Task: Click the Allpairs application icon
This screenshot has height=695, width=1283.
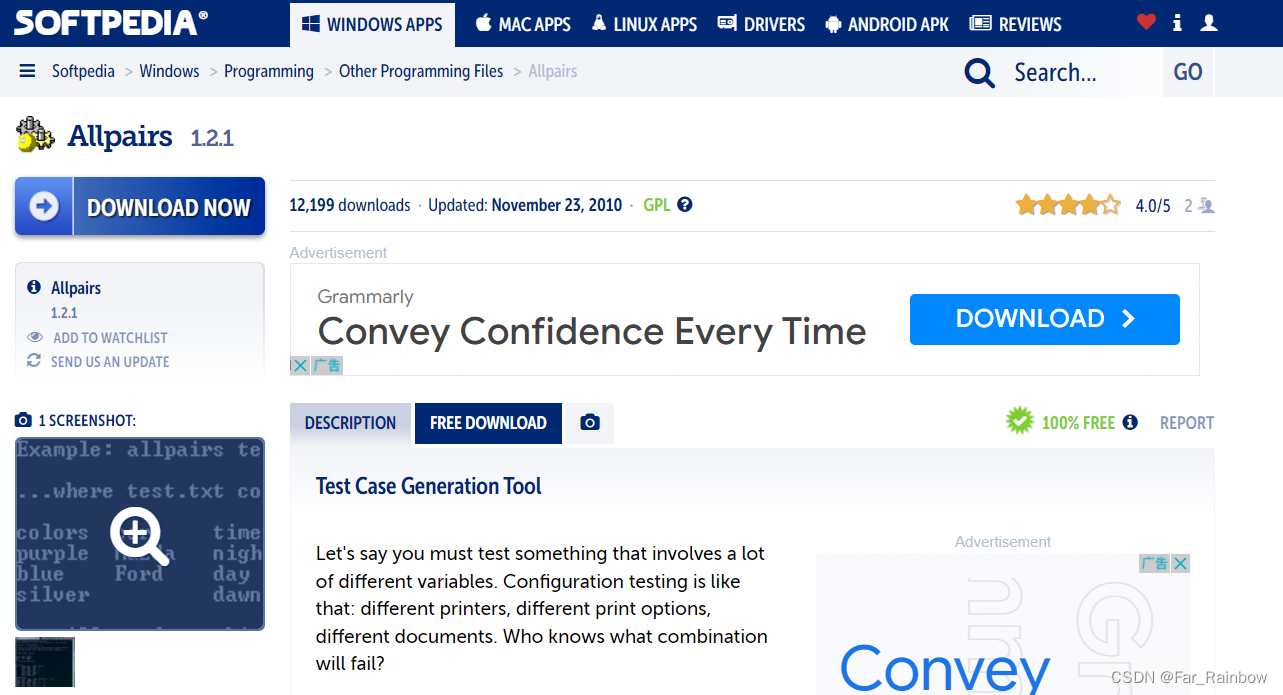Action: click(36, 135)
